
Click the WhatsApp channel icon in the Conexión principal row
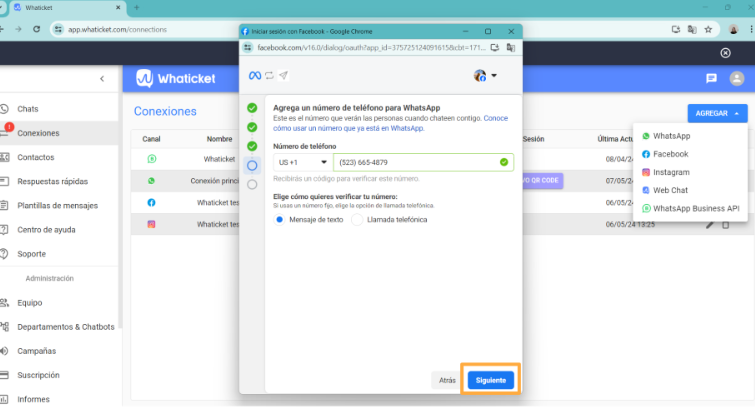click(151, 181)
